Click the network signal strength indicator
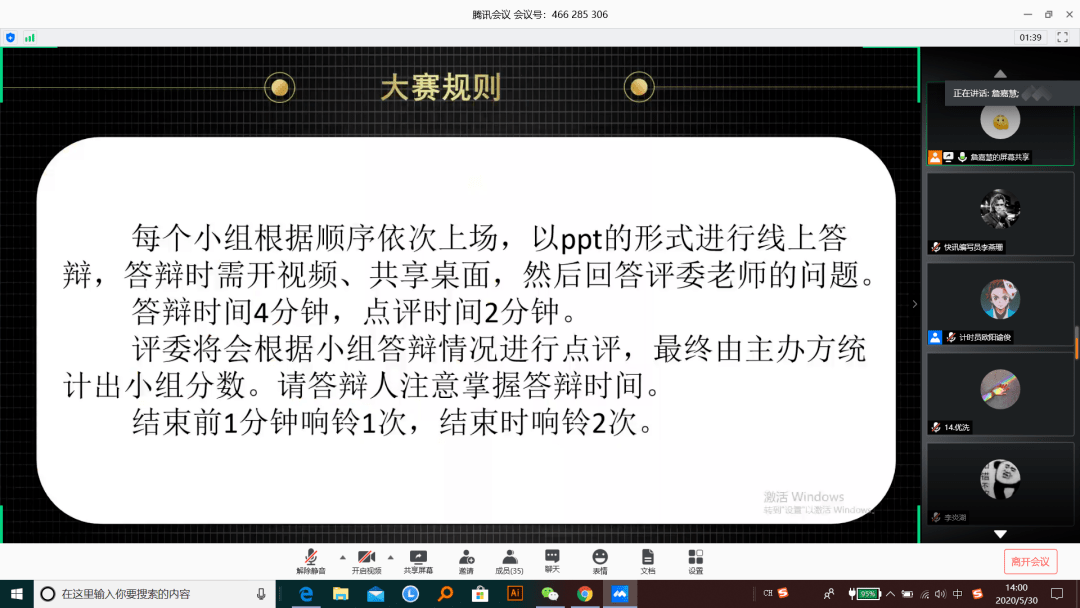This screenshot has width=1080, height=608. pyautogui.click(x=30, y=38)
